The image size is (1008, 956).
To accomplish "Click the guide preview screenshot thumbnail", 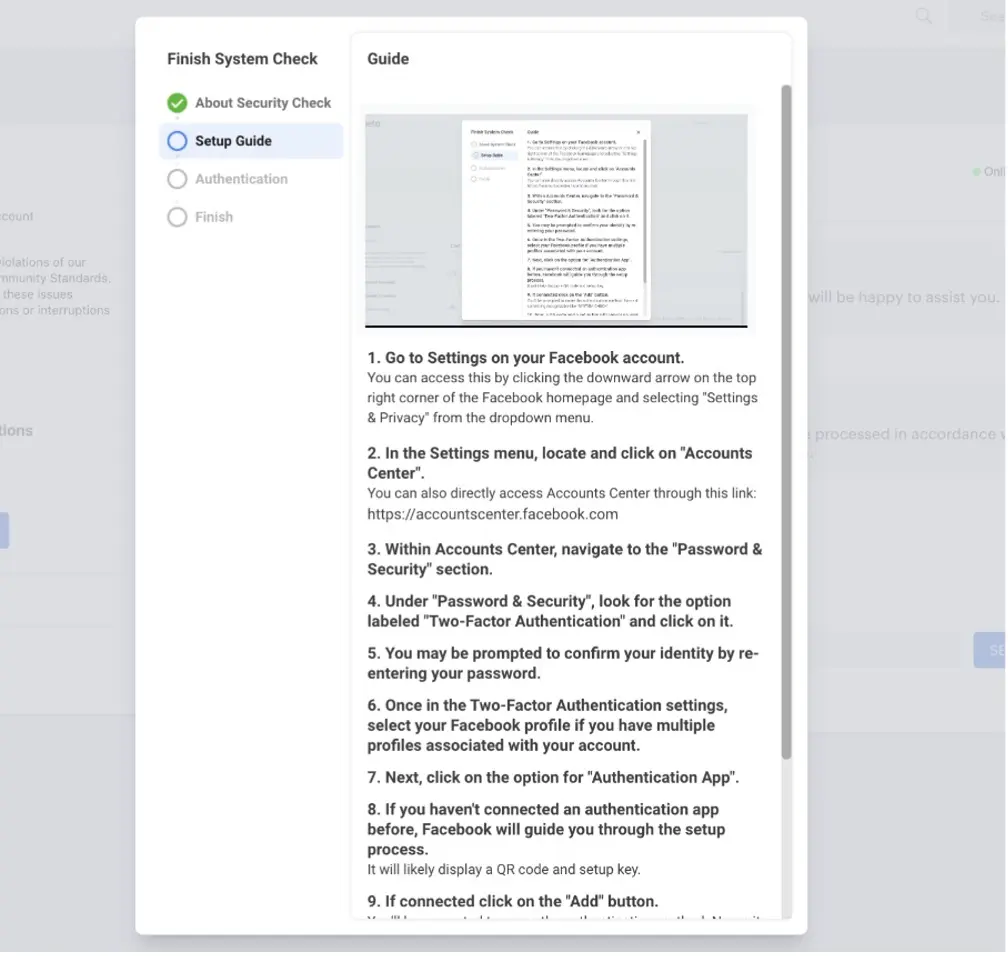I will click(x=556, y=221).
